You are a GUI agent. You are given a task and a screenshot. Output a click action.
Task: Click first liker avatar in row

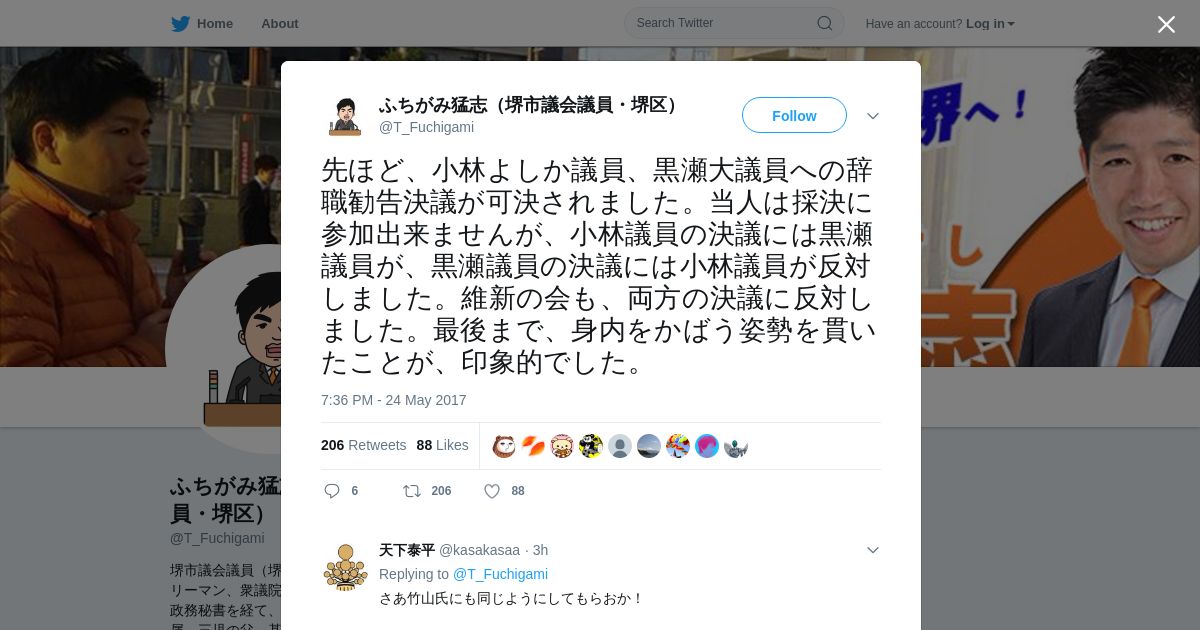504,446
